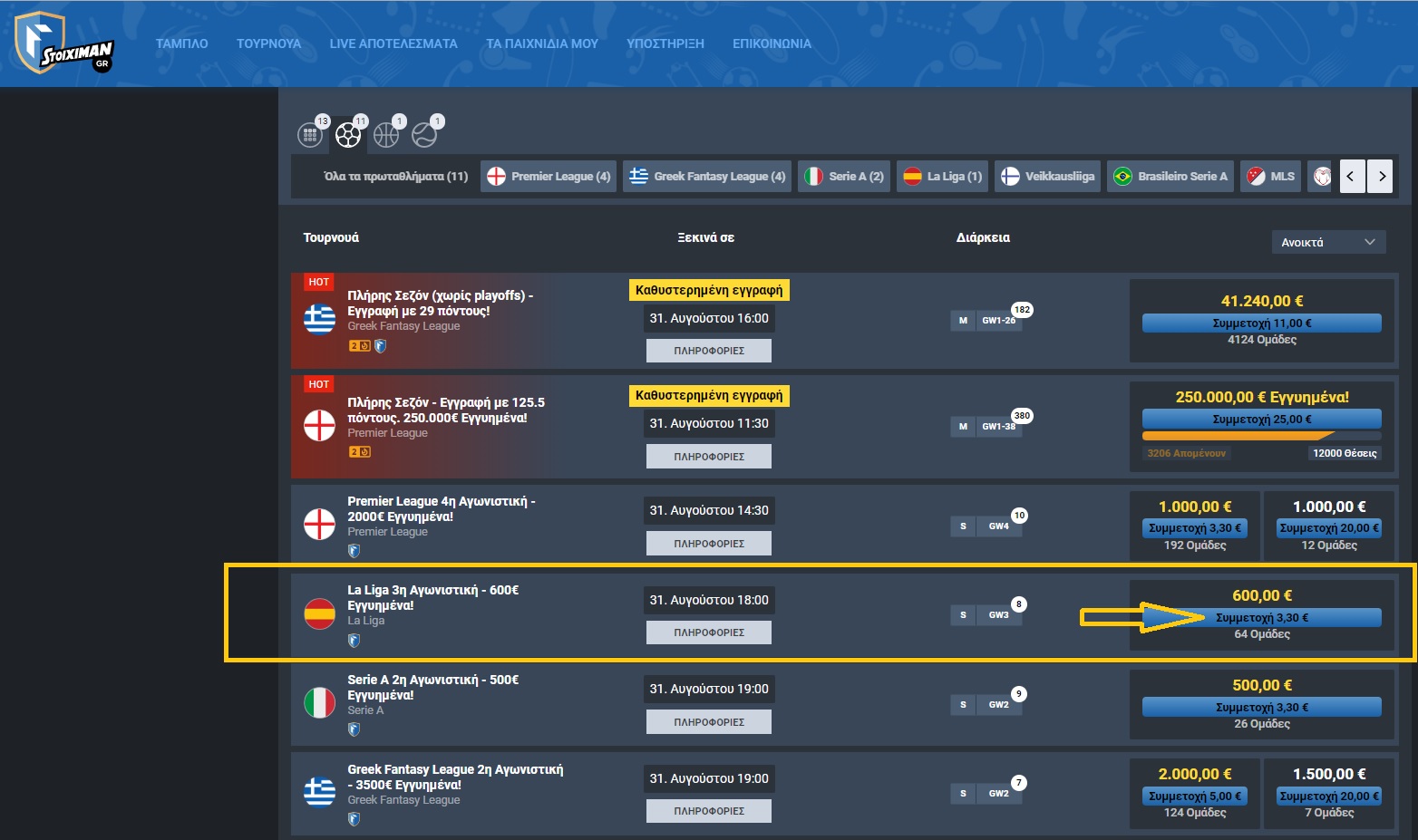
Task: Filter by Veikkausliiga
Action: tap(1047, 177)
